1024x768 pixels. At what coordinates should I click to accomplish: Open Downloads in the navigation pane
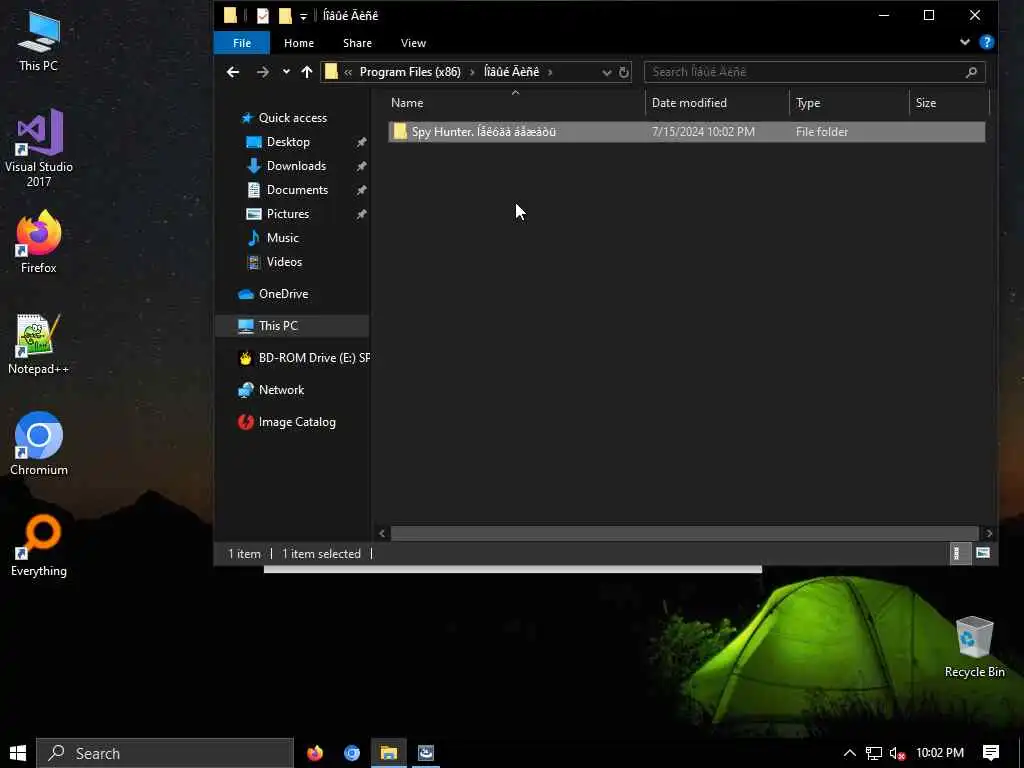point(296,166)
